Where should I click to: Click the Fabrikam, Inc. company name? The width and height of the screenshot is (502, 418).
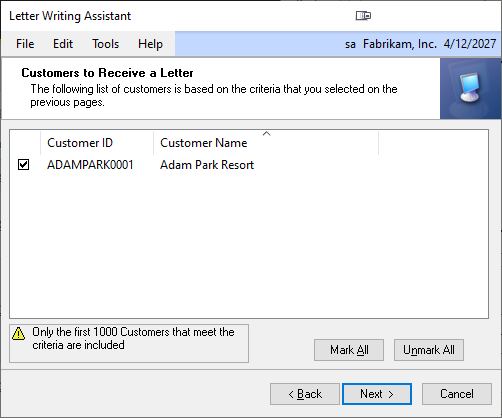pyautogui.click(x=400, y=44)
